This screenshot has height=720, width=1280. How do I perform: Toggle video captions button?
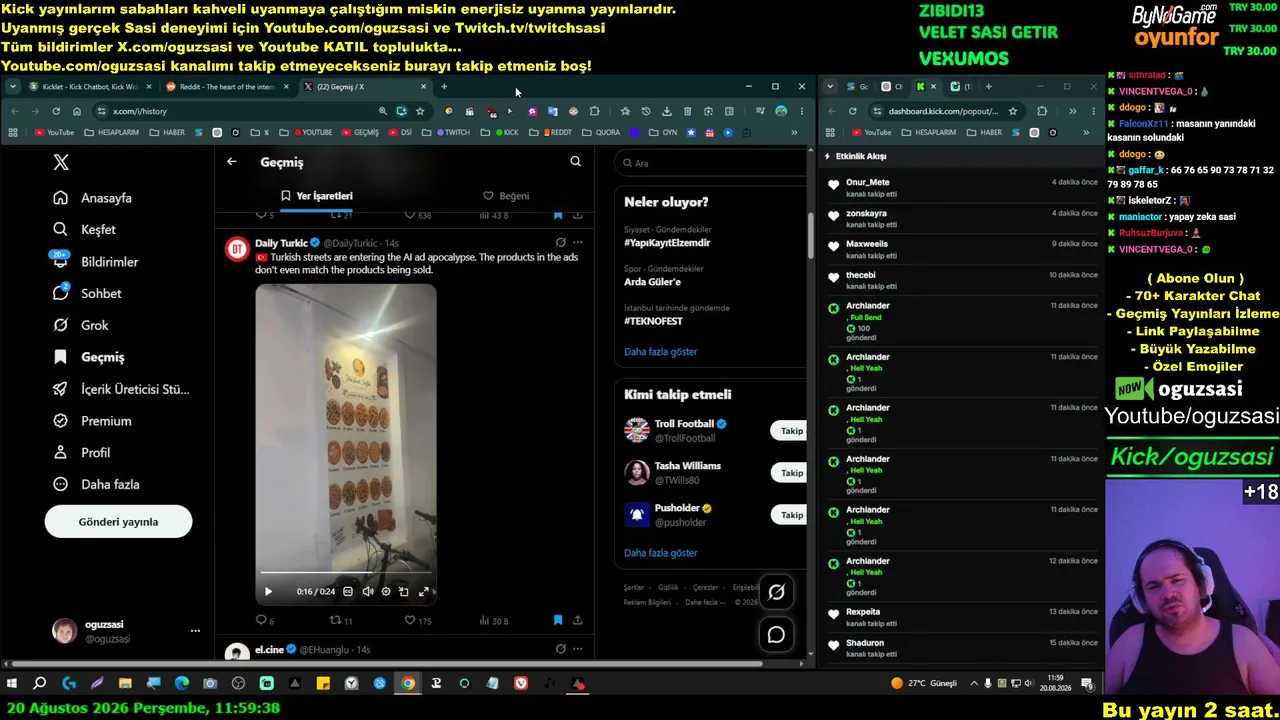click(348, 592)
